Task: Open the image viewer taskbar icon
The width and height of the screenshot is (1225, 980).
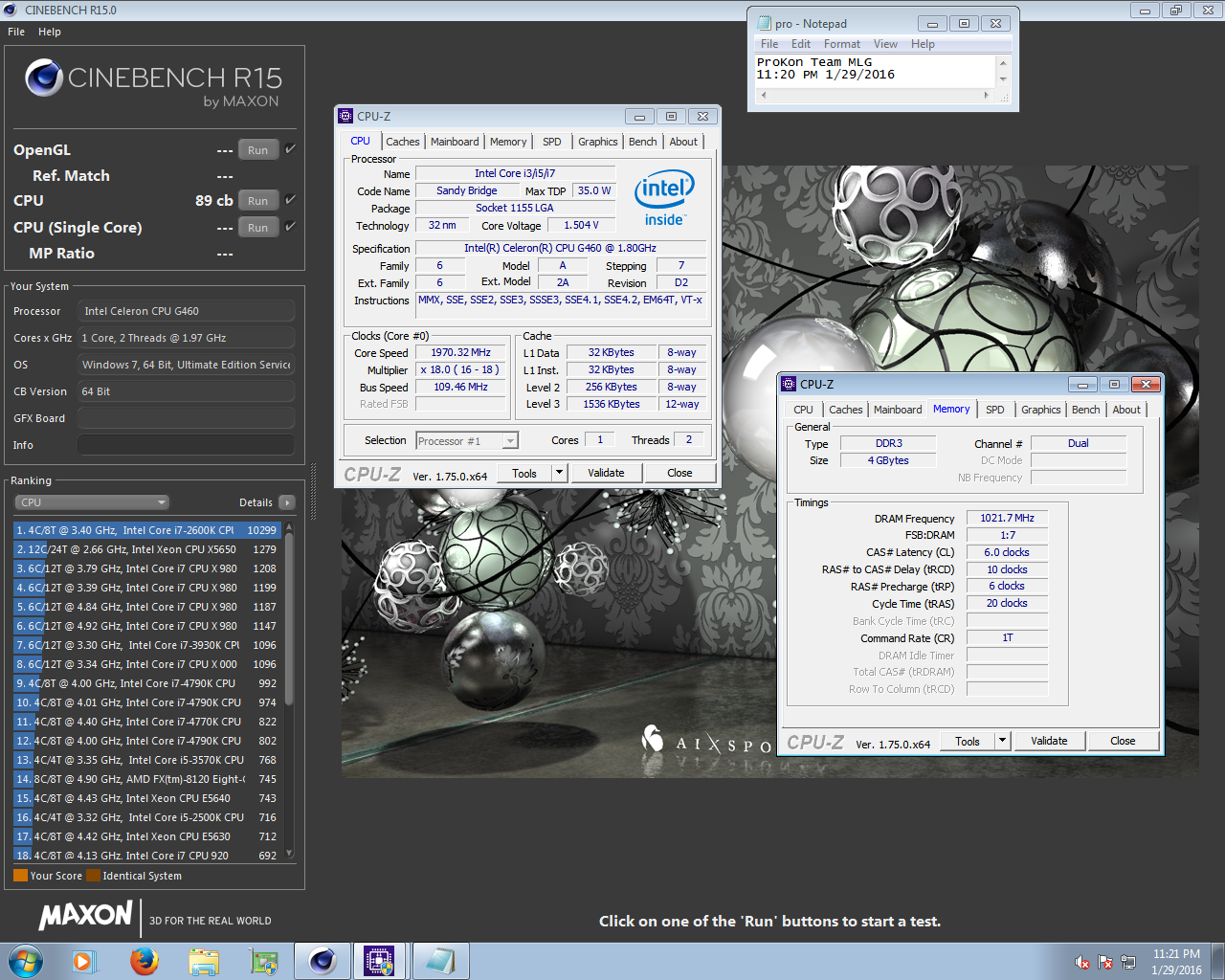Action: pos(263,961)
